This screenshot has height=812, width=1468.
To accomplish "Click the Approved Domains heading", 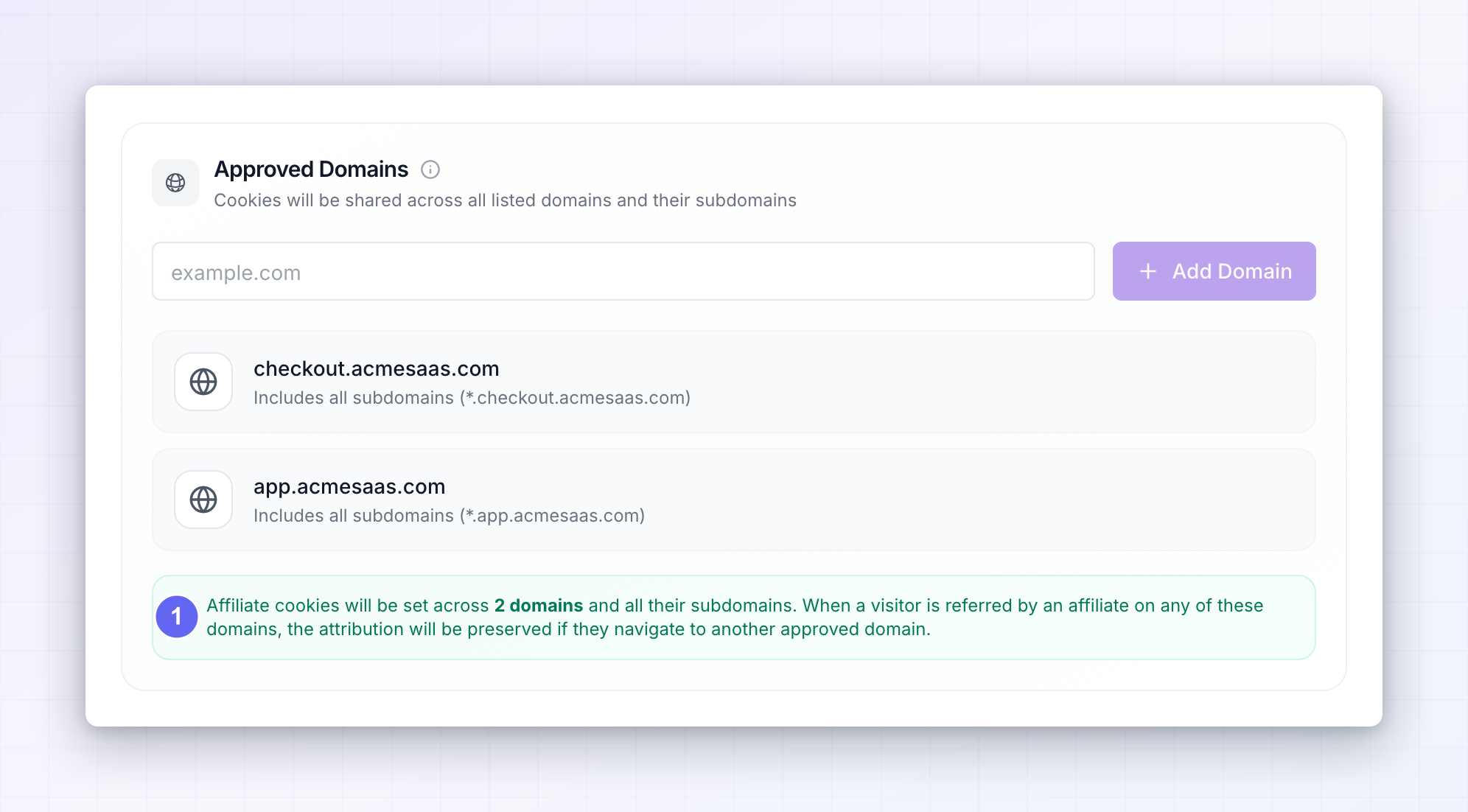I will 311,169.
